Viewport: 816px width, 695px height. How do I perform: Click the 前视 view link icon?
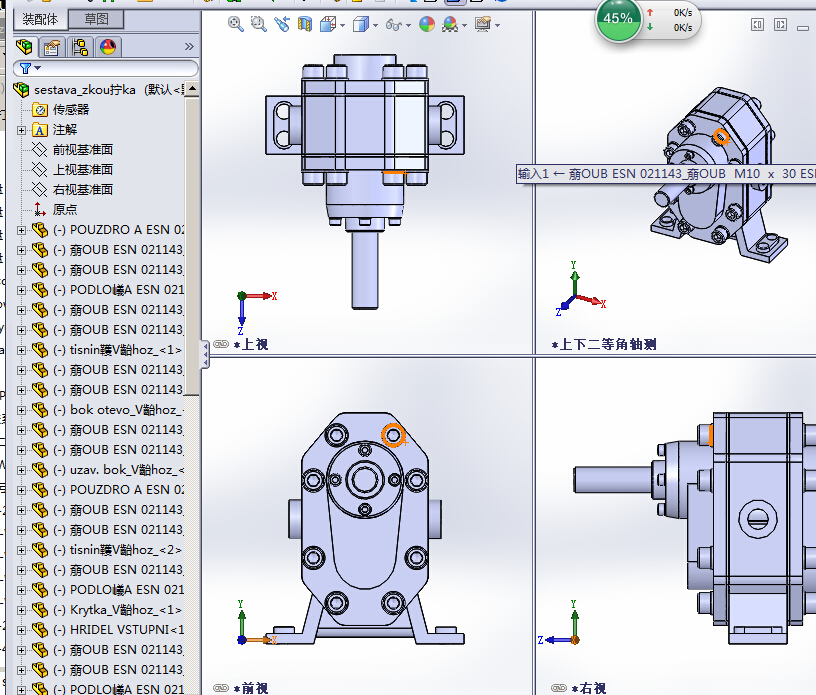pyautogui.click(x=221, y=688)
